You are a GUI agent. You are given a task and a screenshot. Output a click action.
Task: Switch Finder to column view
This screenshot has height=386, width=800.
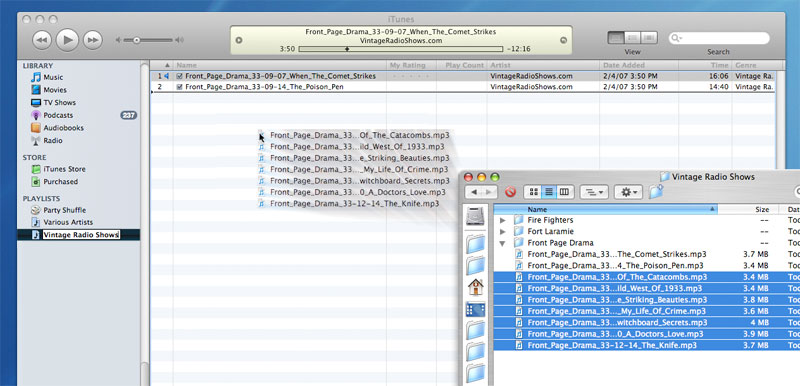[564, 192]
